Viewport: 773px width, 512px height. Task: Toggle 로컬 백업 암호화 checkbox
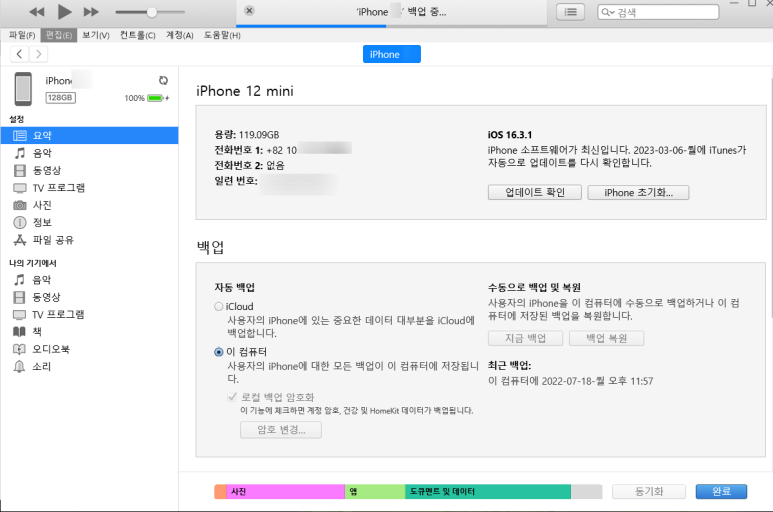pyautogui.click(x=232, y=397)
